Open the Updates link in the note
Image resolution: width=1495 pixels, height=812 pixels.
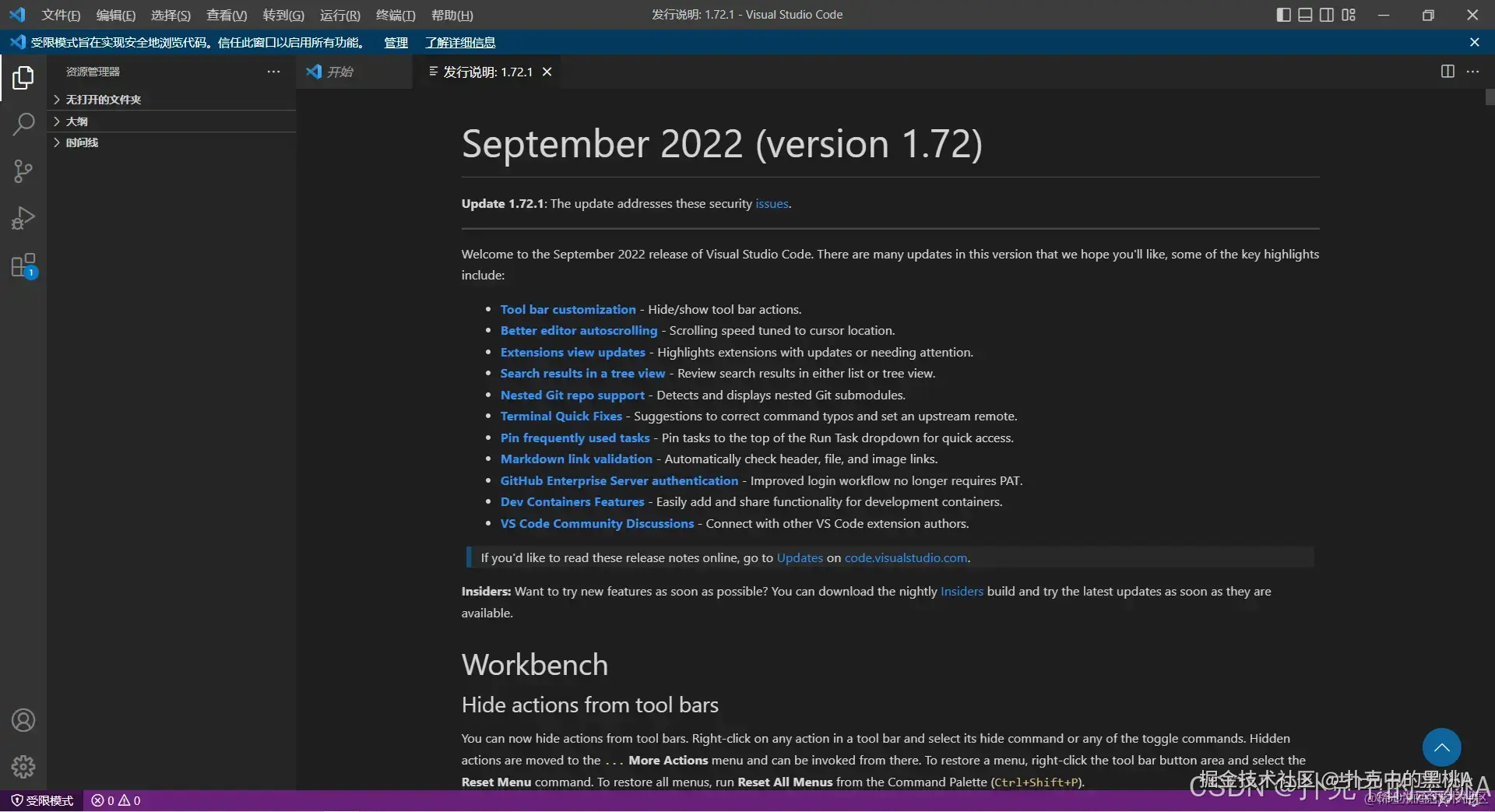[800, 557]
